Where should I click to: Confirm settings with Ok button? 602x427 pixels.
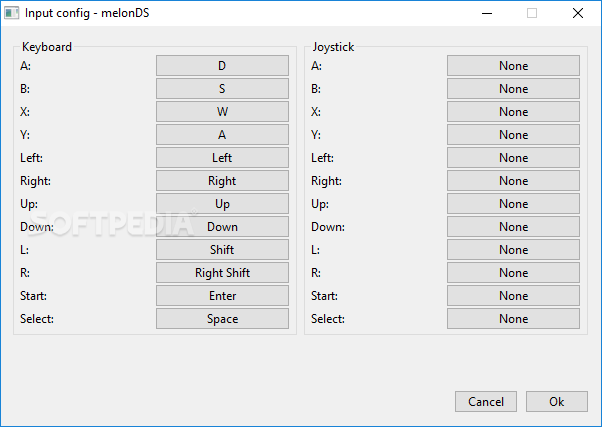coord(557,402)
